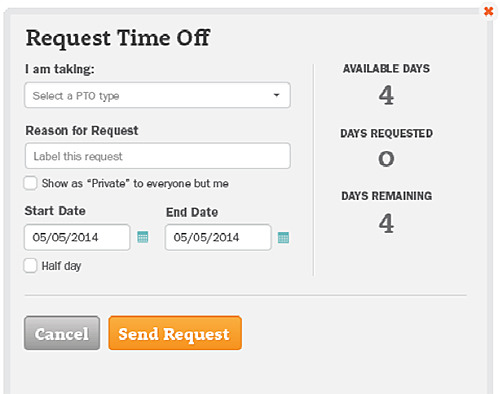Close the dialog with the red X
The image size is (500, 394).
(x=488, y=11)
